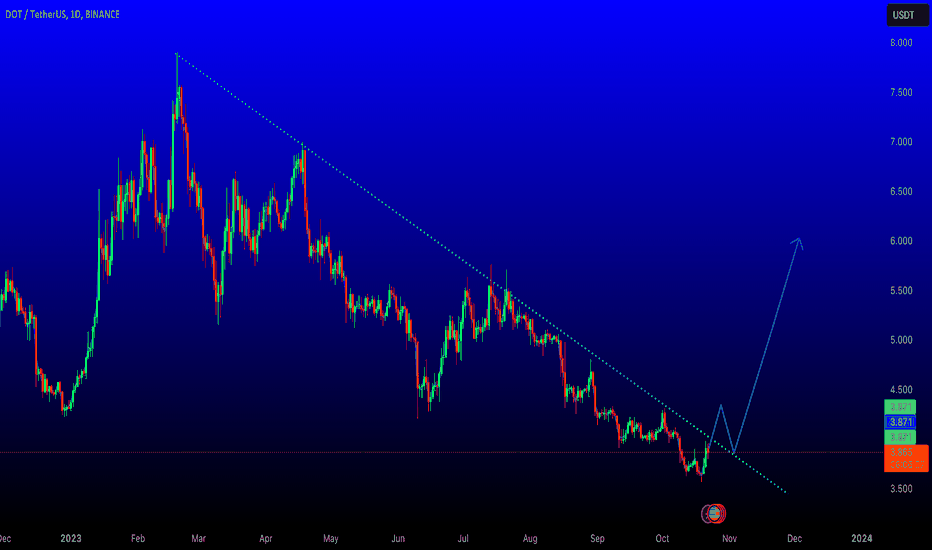Click the 6.000 price axis label

(901, 241)
